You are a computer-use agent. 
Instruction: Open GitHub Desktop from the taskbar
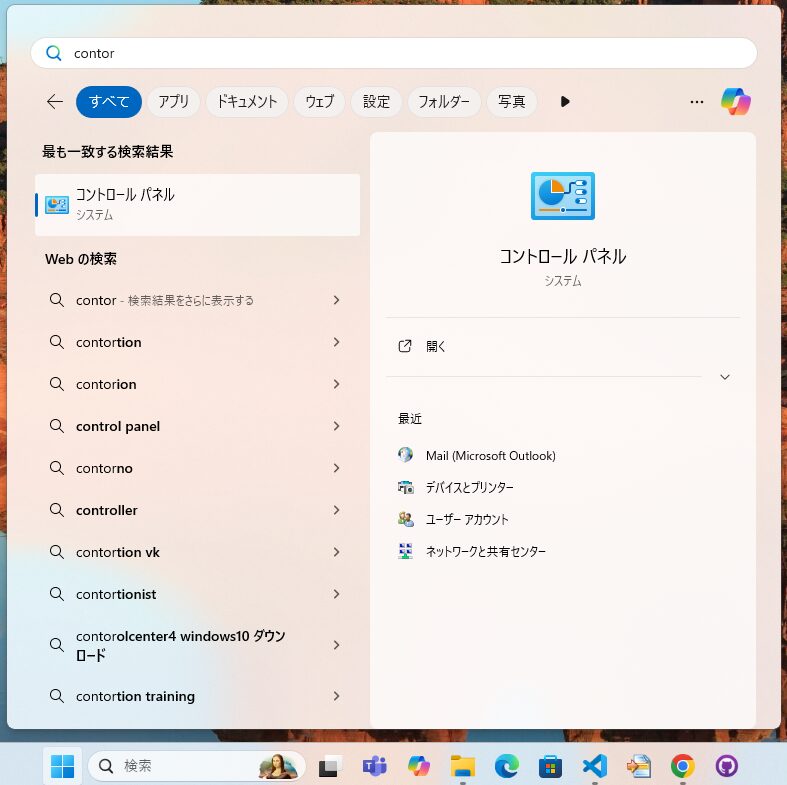pos(727,766)
